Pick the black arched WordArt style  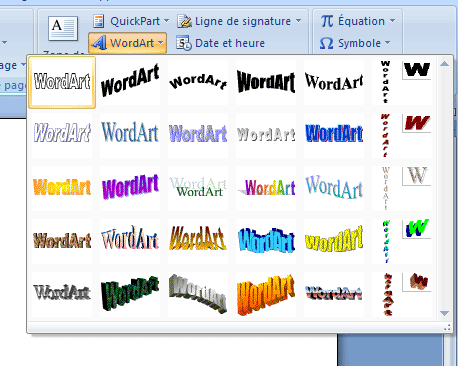(x=198, y=82)
